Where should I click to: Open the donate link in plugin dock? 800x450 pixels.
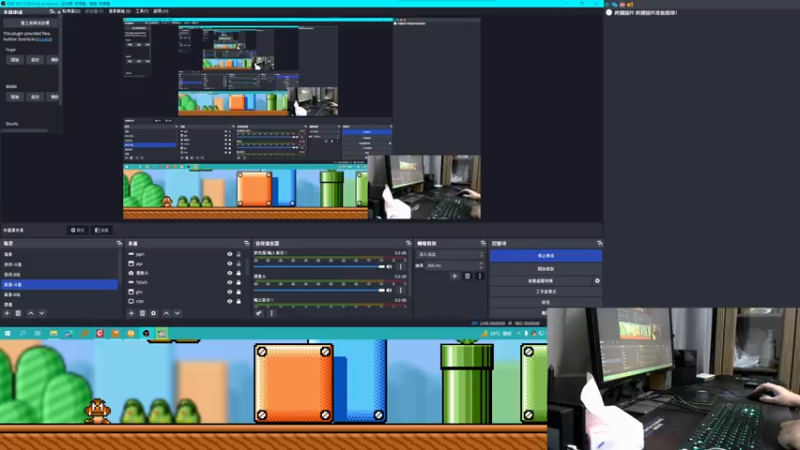tap(44, 39)
